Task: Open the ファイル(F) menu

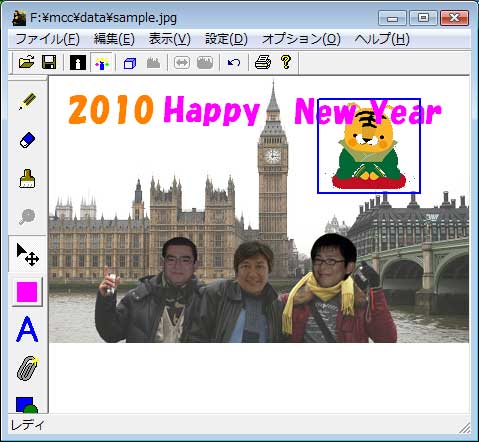Action: click(48, 39)
